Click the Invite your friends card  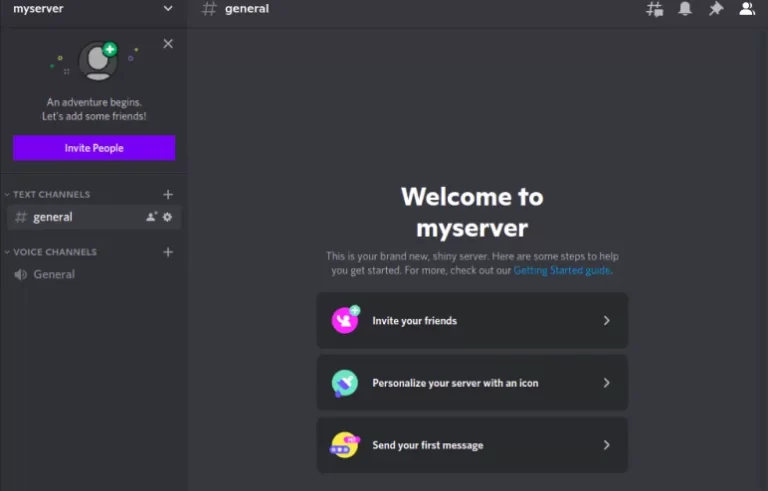click(472, 321)
